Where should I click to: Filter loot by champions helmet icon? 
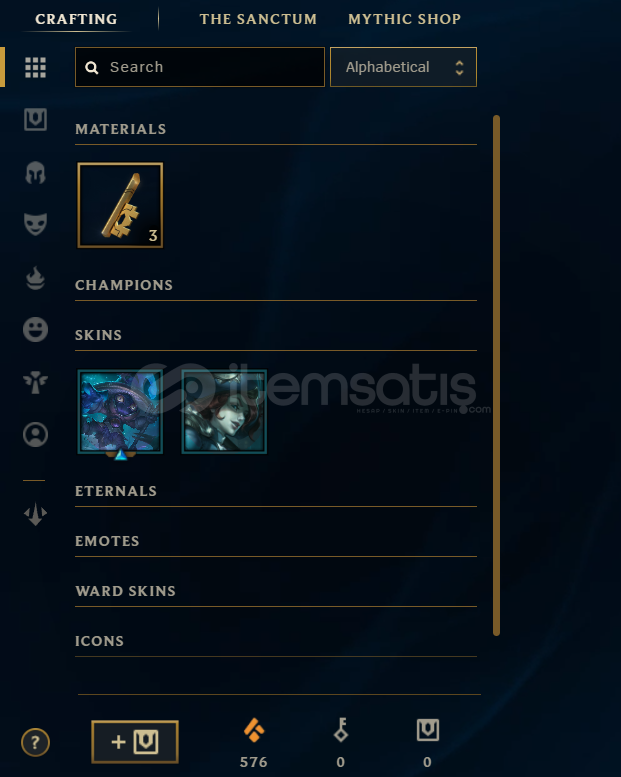point(35,172)
